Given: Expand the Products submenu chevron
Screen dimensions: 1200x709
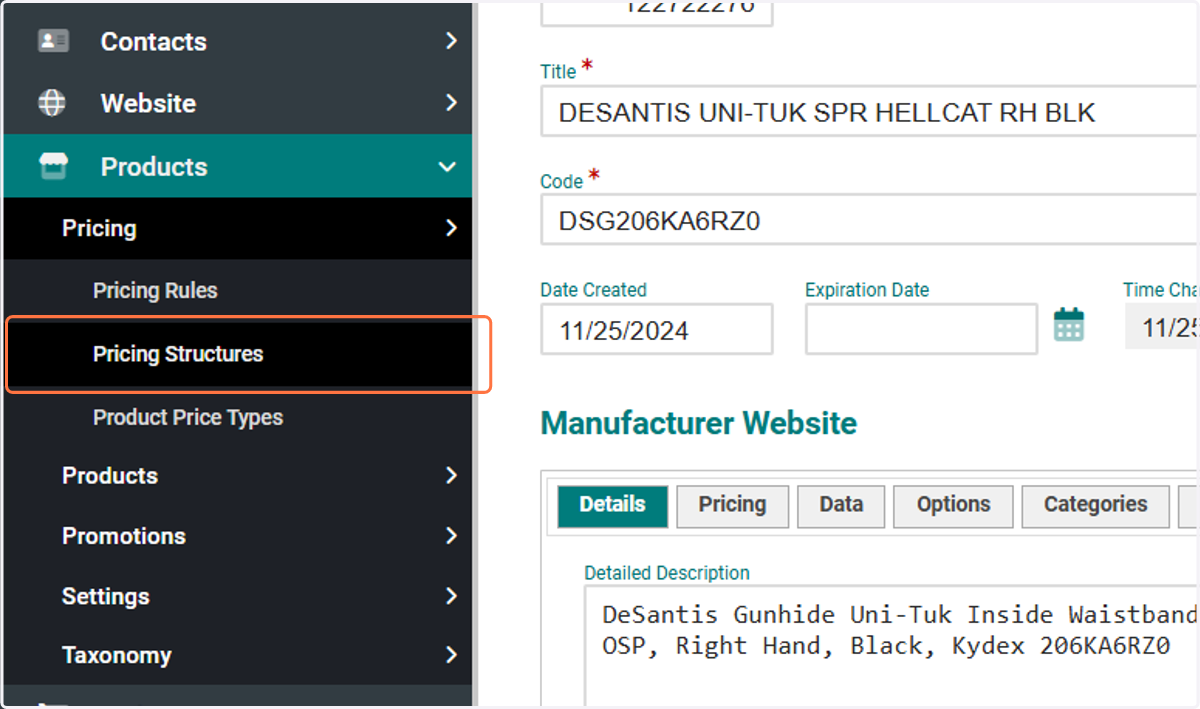Looking at the screenshot, I should click(451, 475).
